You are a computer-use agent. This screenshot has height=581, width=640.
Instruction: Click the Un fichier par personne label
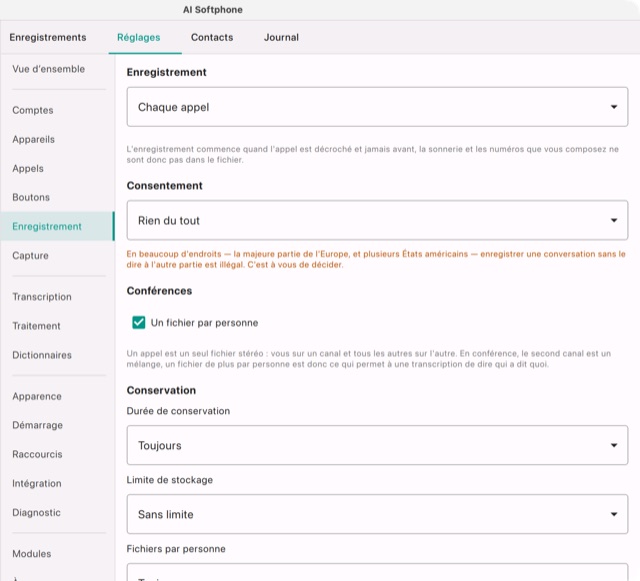(204, 323)
